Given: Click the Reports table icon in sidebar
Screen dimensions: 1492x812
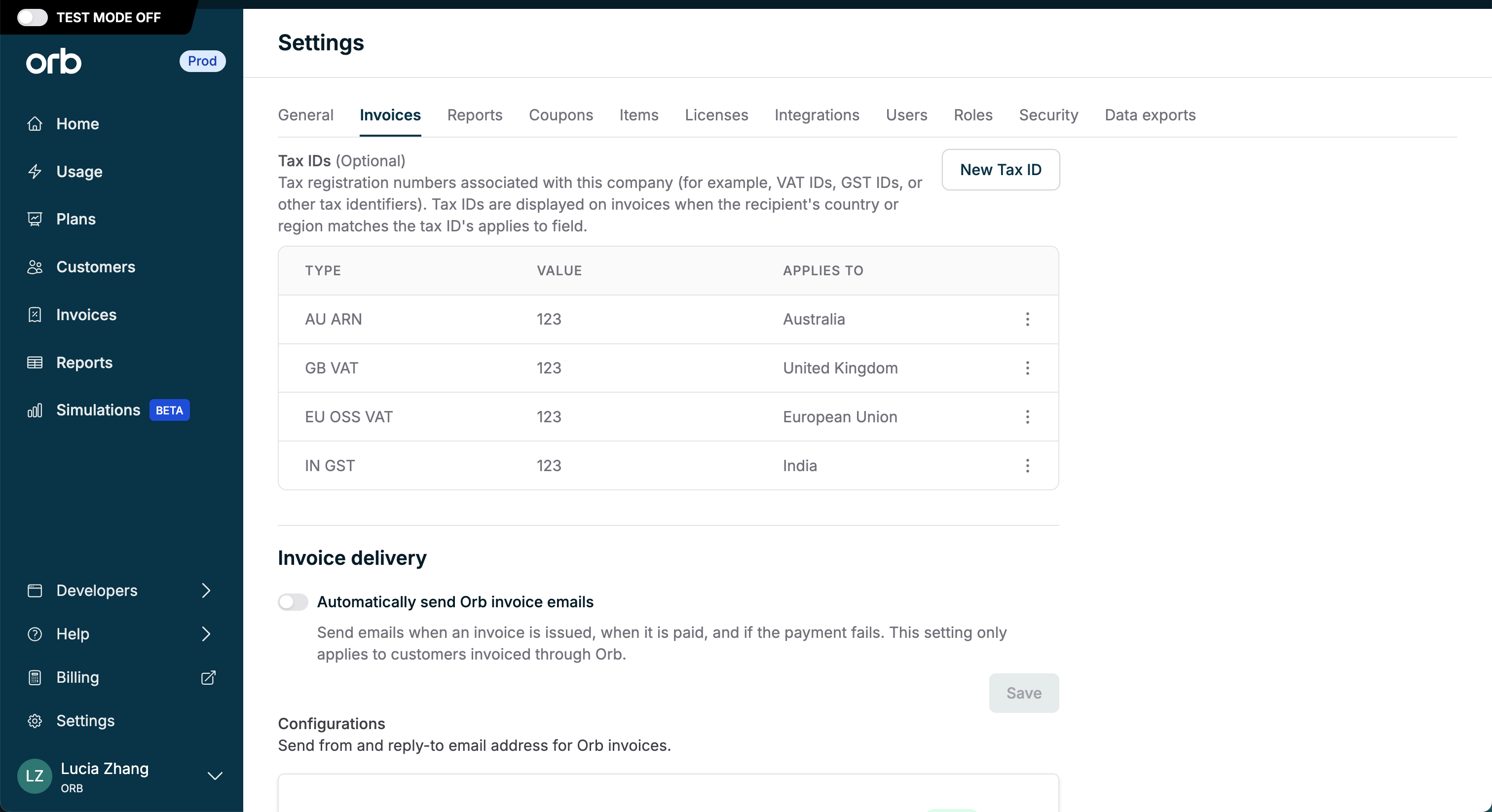Looking at the screenshot, I should 35,363.
